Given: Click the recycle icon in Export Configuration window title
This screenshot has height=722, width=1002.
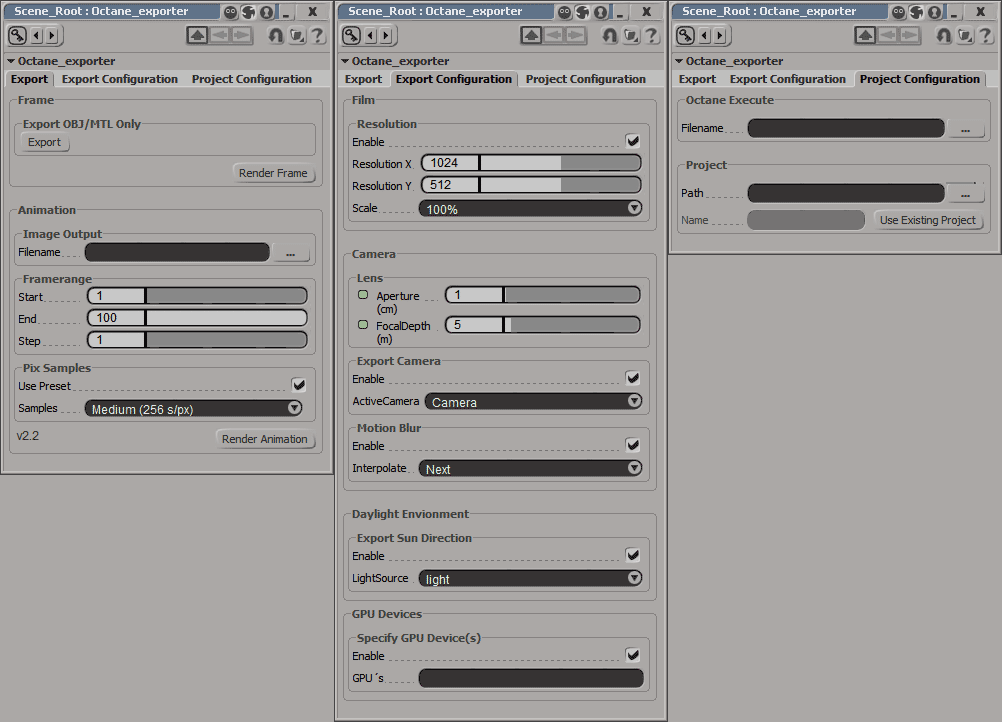Looking at the screenshot, I should 583,12.
